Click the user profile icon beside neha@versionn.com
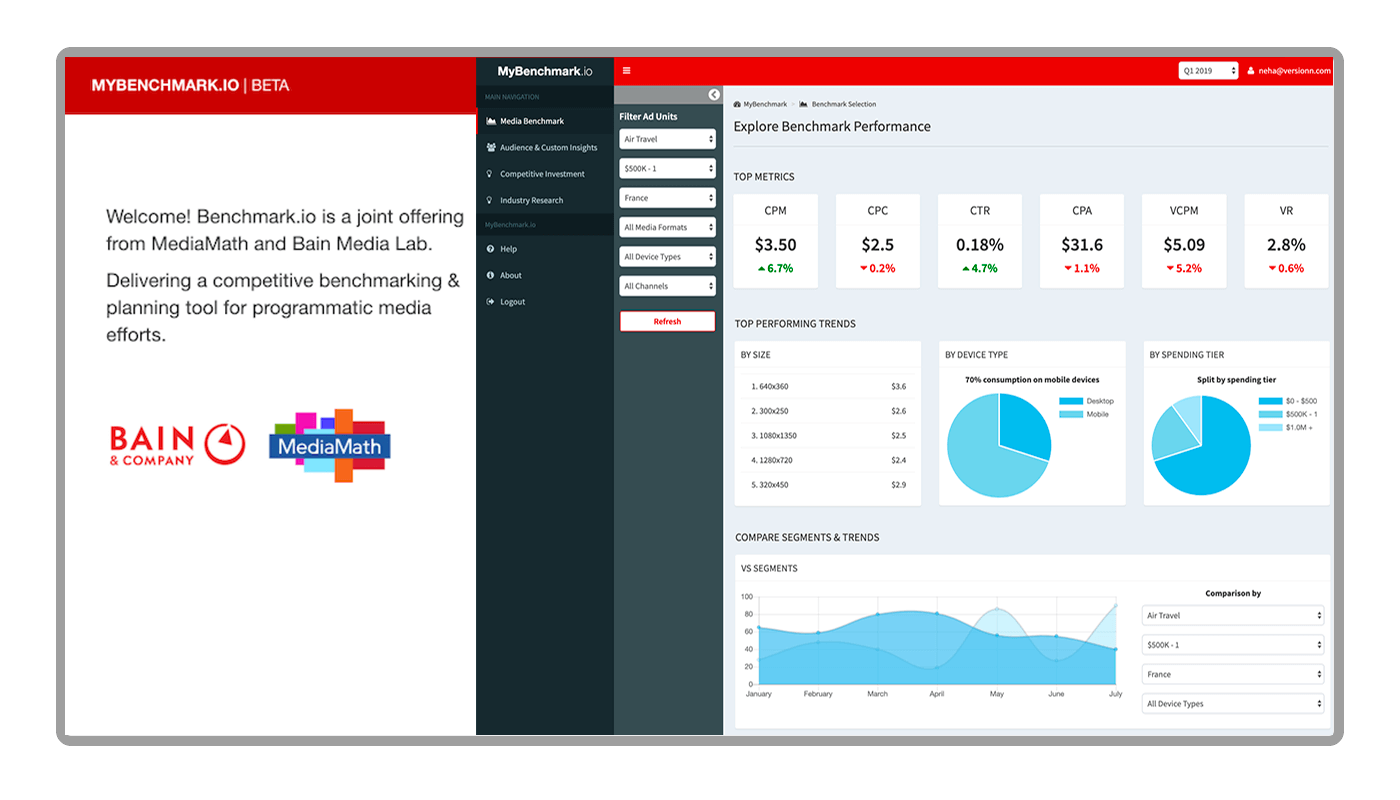This screenshot has width=1400, height=800. coord(1250,71)
